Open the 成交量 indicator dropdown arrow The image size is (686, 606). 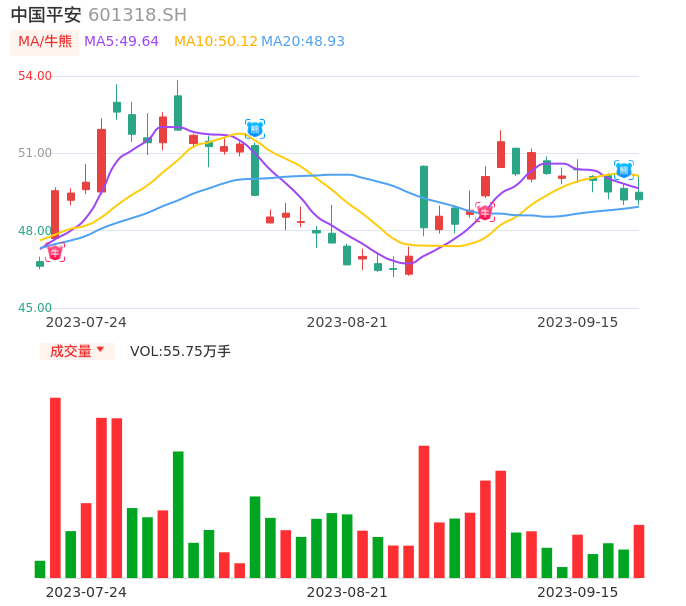(x=100, y=350)
